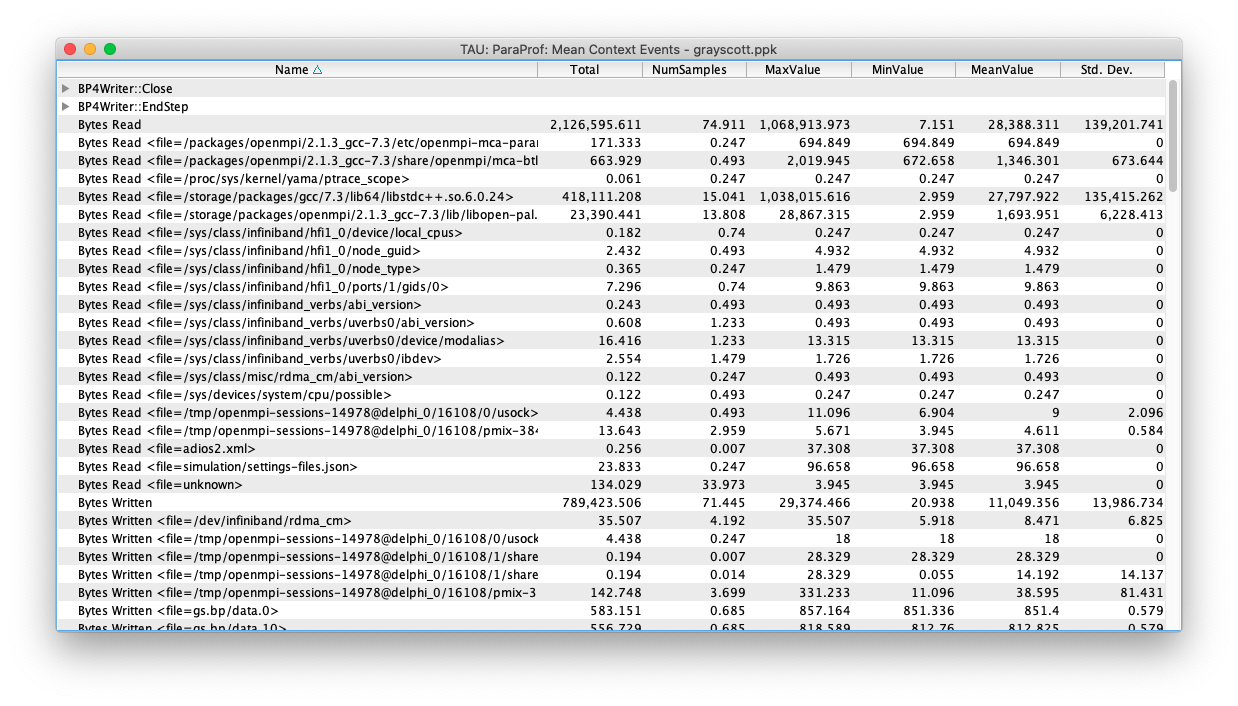The height and width of the screenshot is (706, 1238).
Task: Select Bytes Written /dev/infiniband/rdma_cm row
Action: [x=611, y=521]
